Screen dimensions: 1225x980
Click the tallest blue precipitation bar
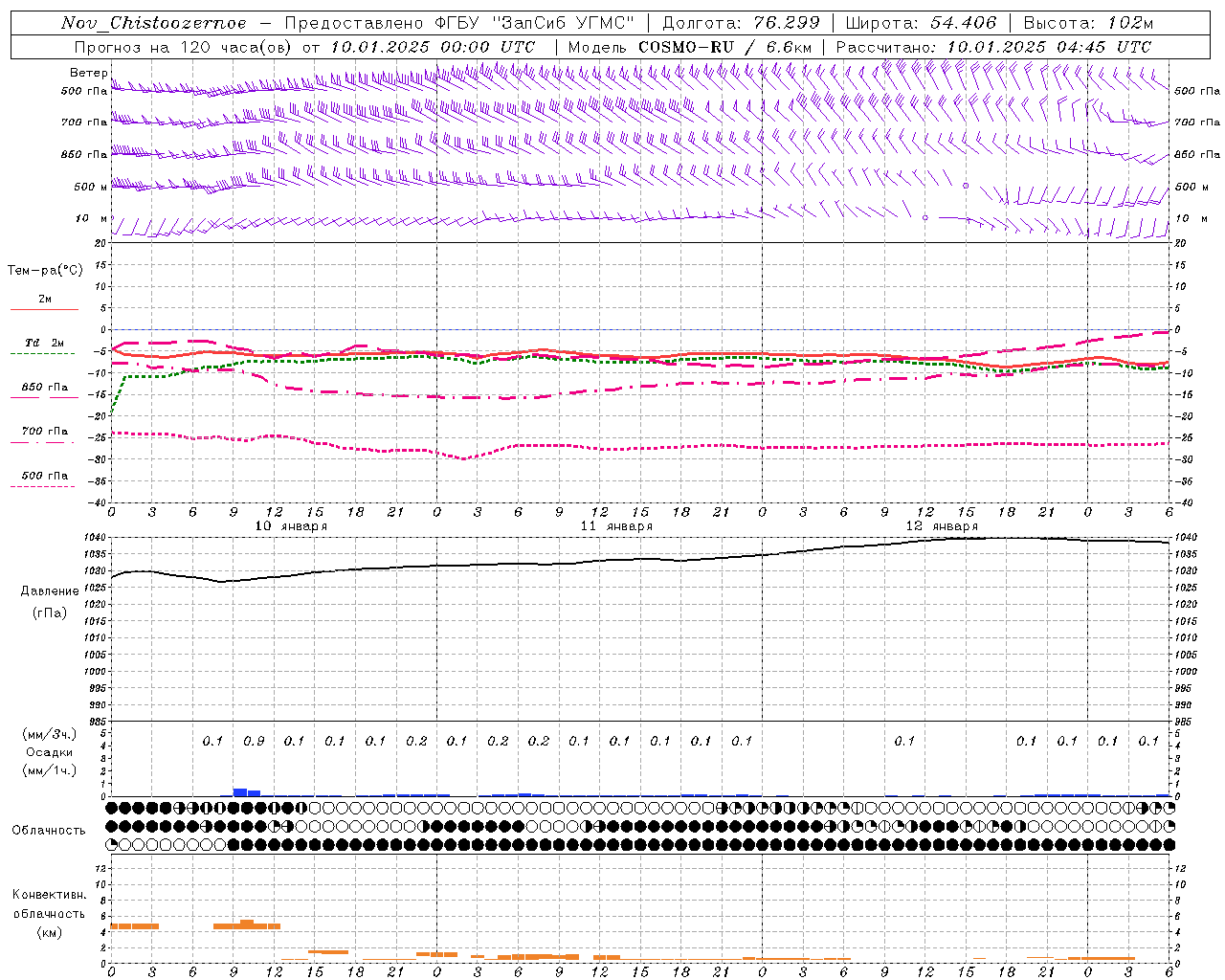click(x=240, y=792)
